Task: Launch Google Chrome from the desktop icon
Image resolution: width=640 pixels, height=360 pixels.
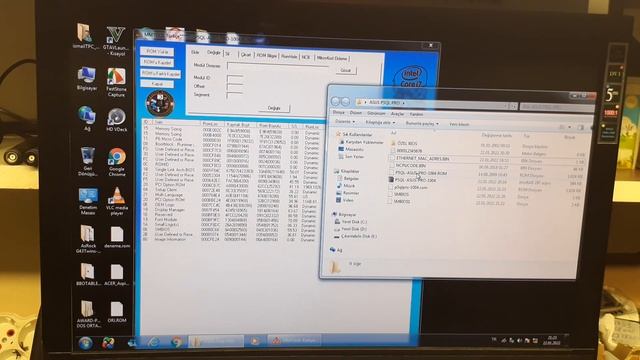Action: click(x=117, y=162)
